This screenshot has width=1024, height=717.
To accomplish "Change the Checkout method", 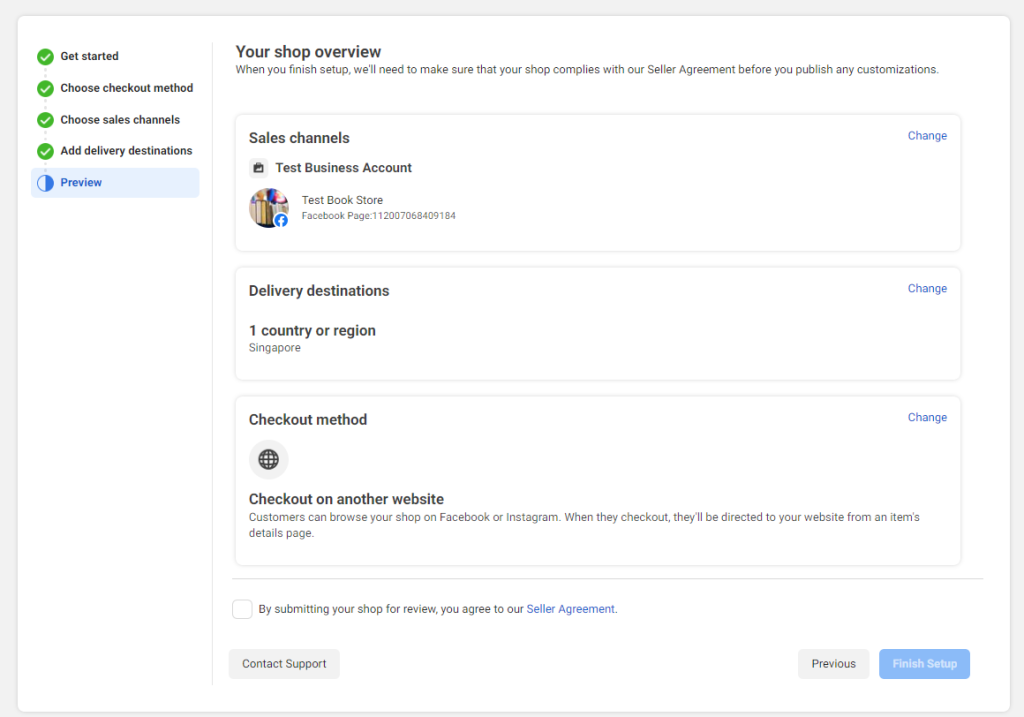I will (927, 417).
